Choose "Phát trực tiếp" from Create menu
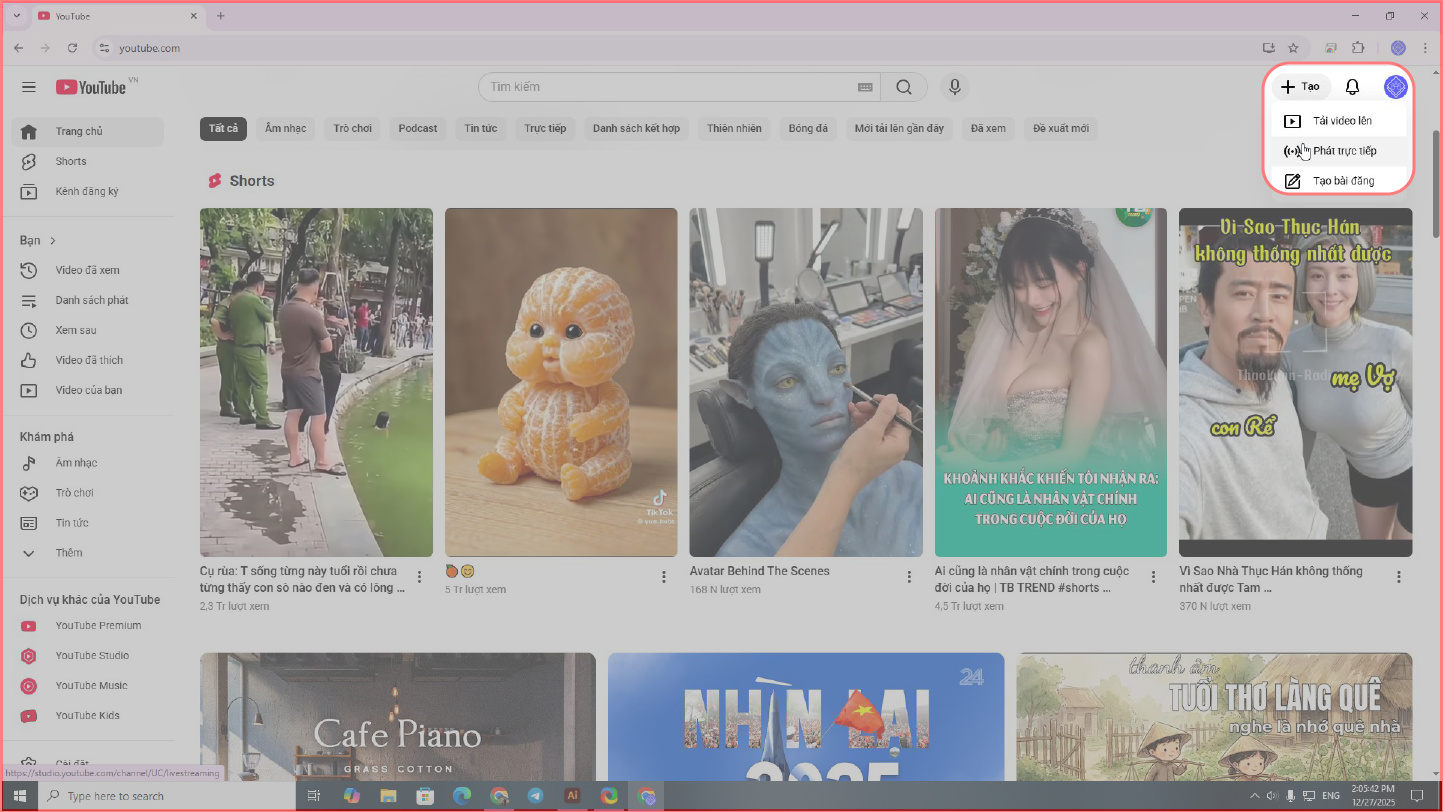 1344,151
